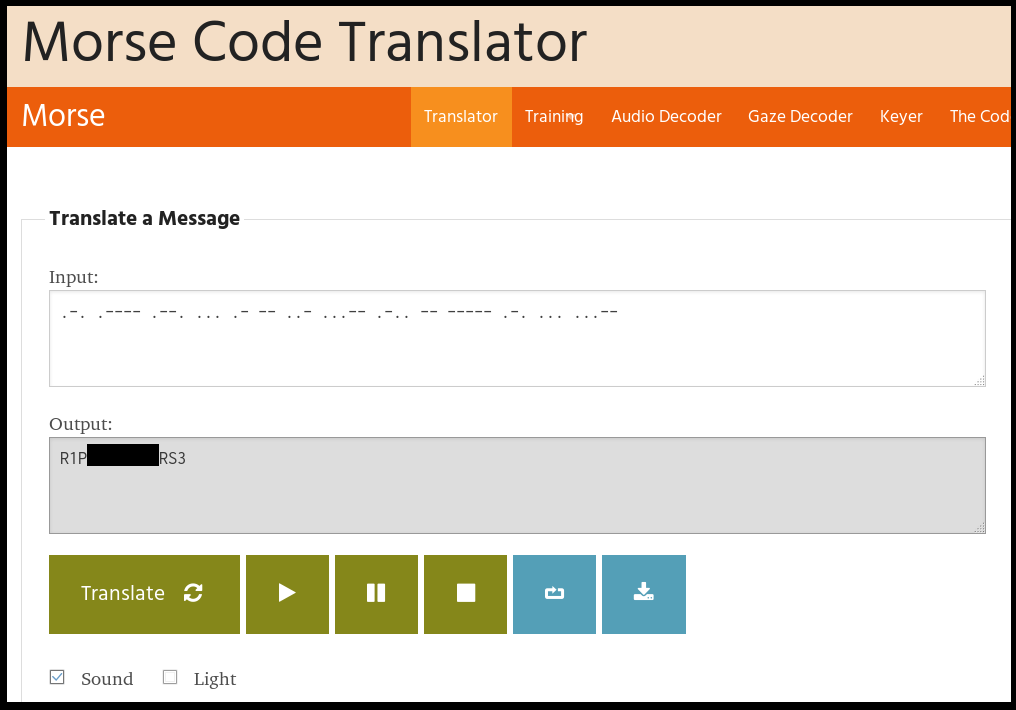Click the Translate button
1016x710 pixels.
pos(144,594)
